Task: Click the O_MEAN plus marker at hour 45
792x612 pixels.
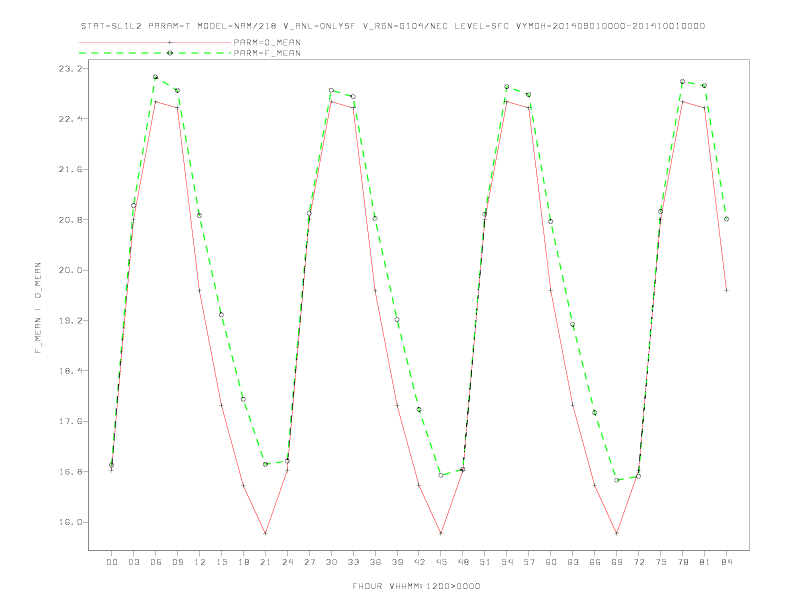Action: 441,533
